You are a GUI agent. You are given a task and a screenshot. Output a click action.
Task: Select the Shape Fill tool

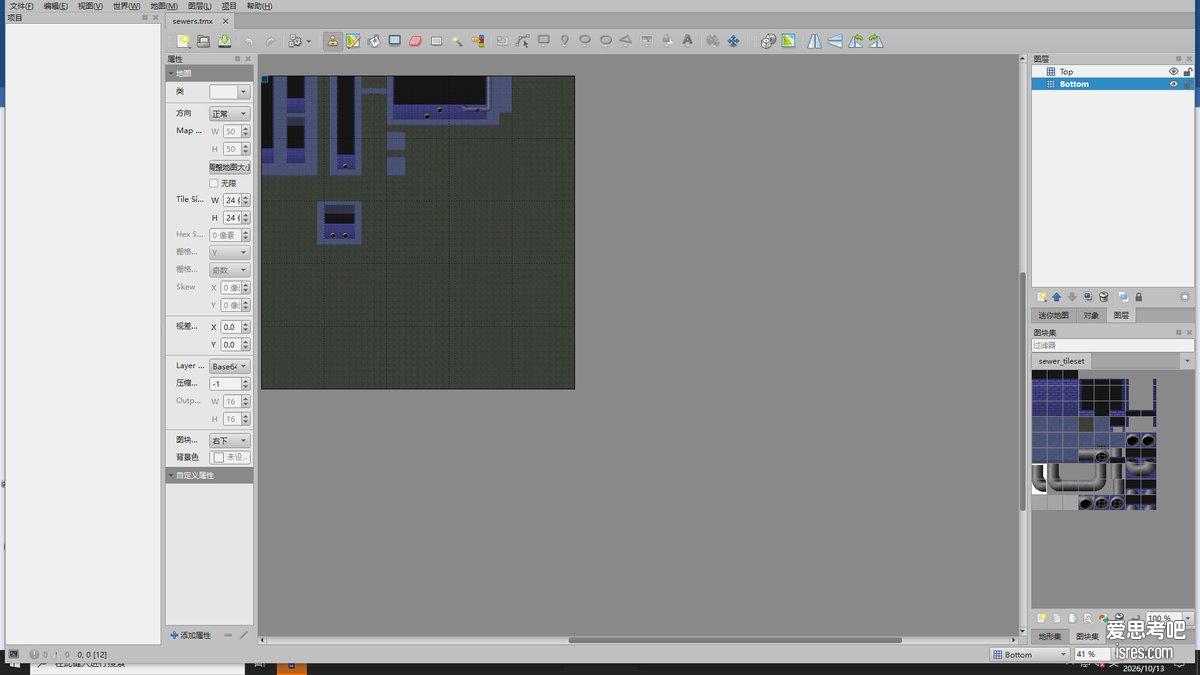(x=395, y=41)
